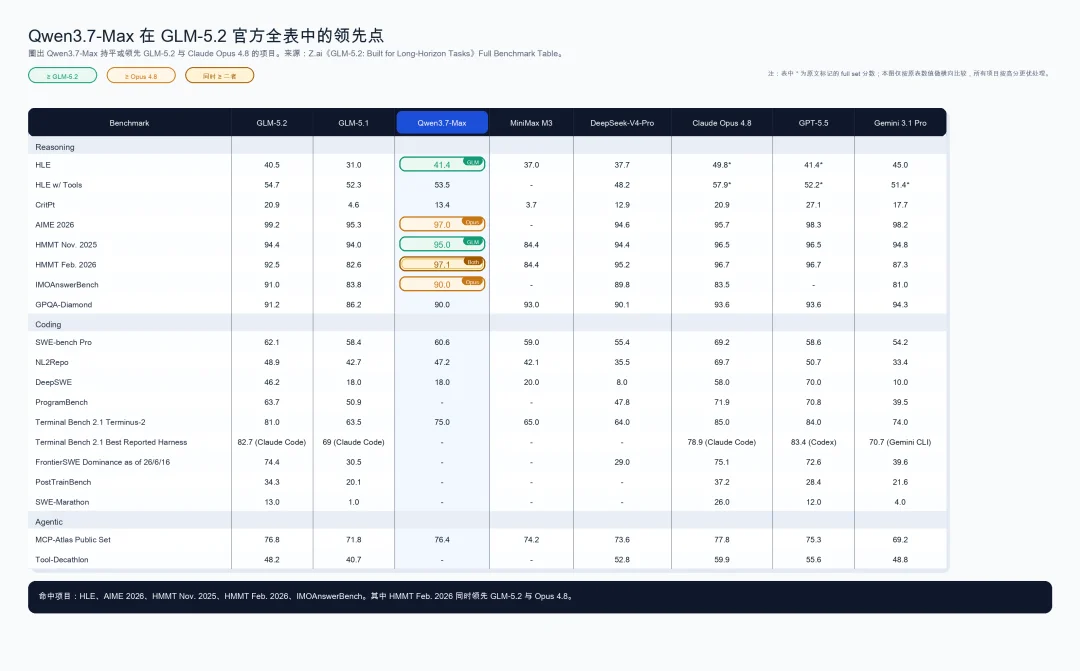
Task: Click the highlighted IMOAnswerBench 90.0 cell
Action: tap(442, 285)
